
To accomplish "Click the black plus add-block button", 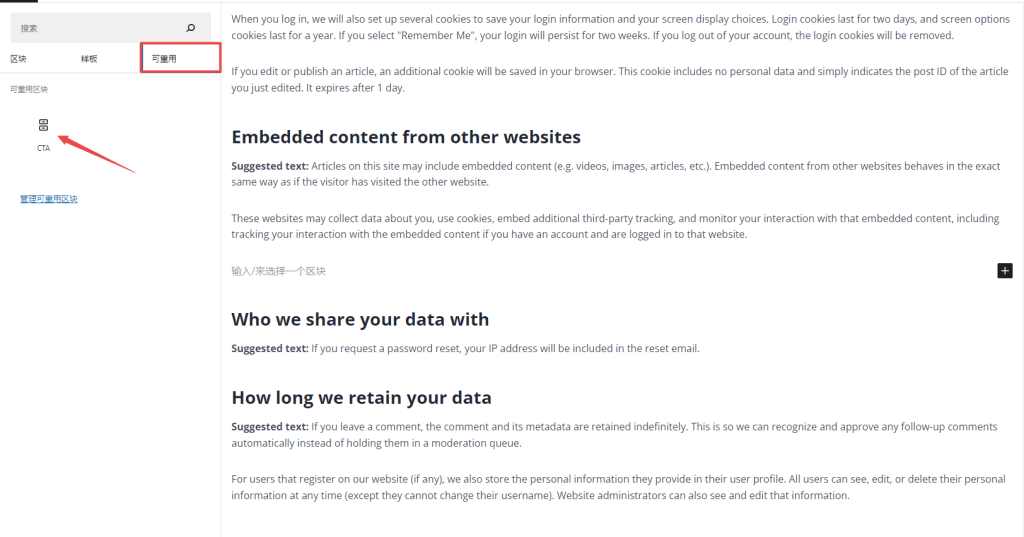I will [x=1004, y=270].
